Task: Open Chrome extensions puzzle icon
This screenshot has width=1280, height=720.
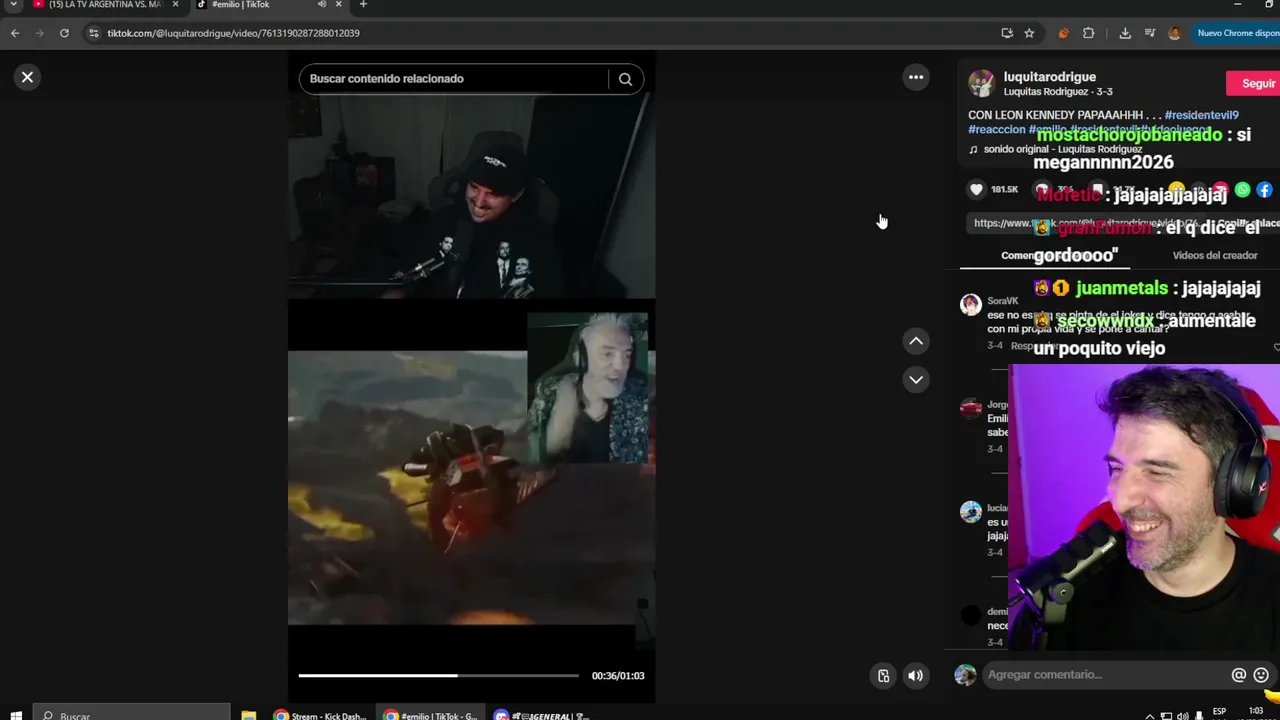Action: (1089, 33)
